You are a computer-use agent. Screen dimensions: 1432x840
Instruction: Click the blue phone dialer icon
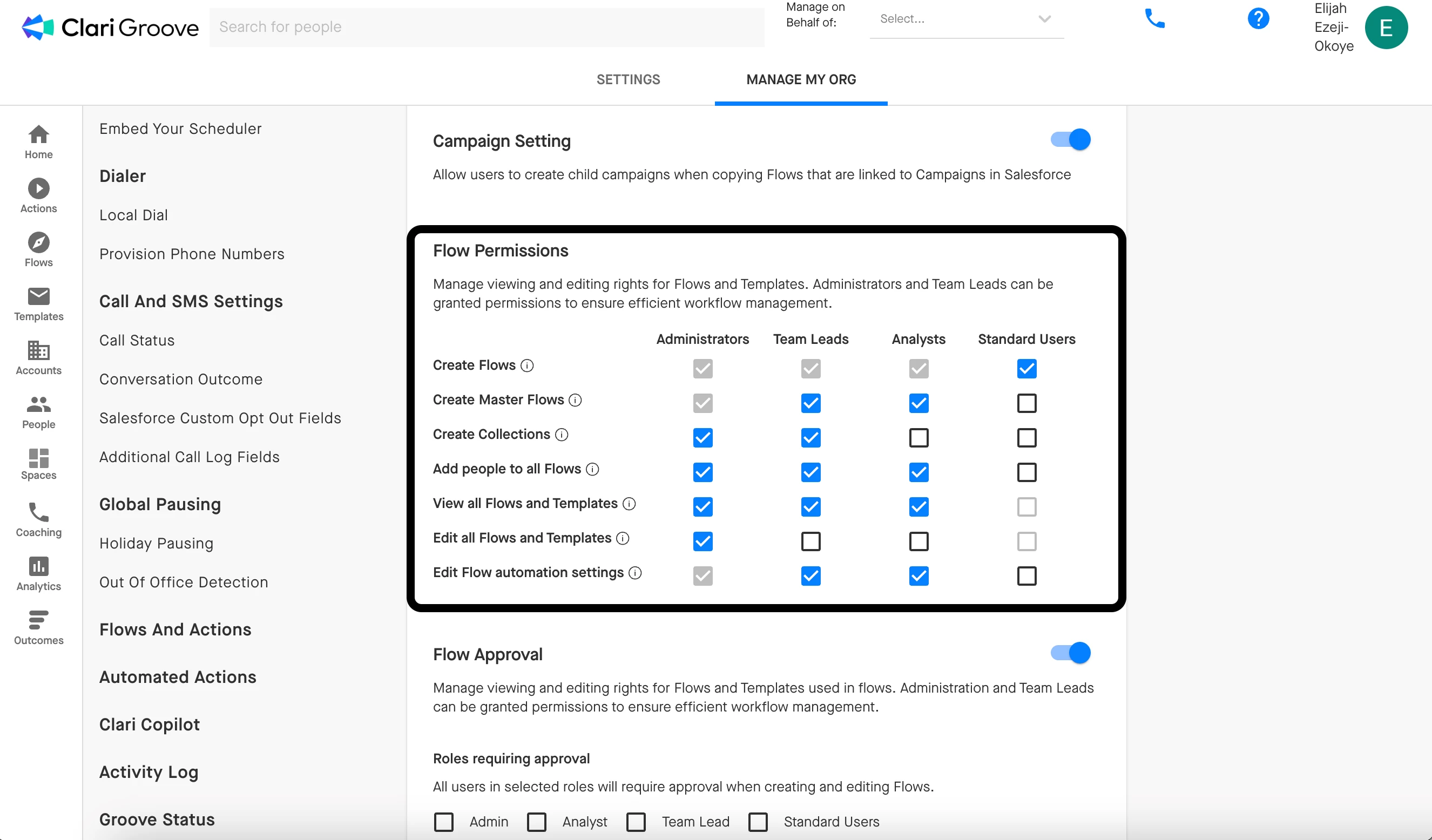click(1154, 19)
